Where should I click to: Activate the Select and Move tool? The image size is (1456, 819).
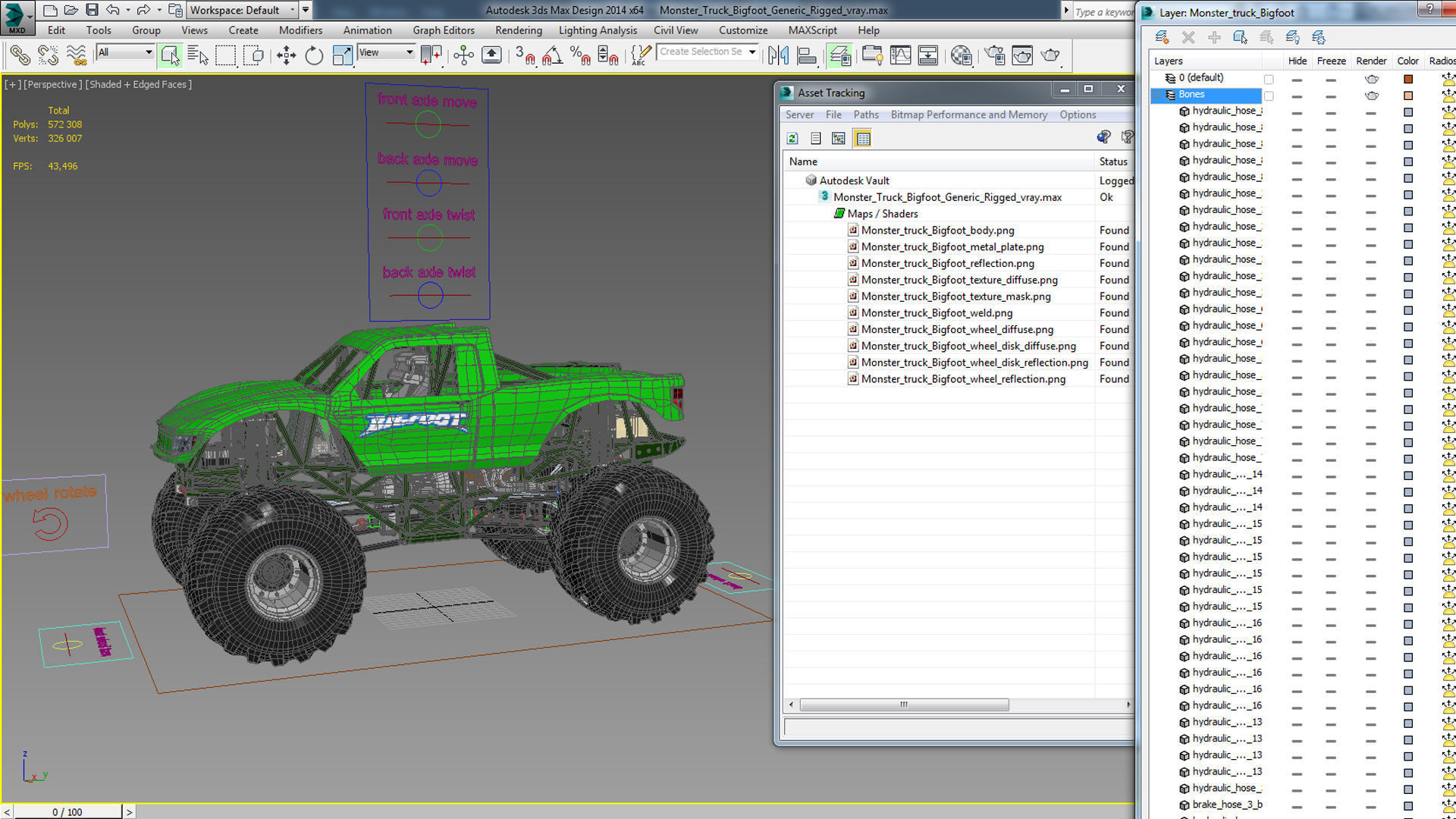click(x=286, y=55)
